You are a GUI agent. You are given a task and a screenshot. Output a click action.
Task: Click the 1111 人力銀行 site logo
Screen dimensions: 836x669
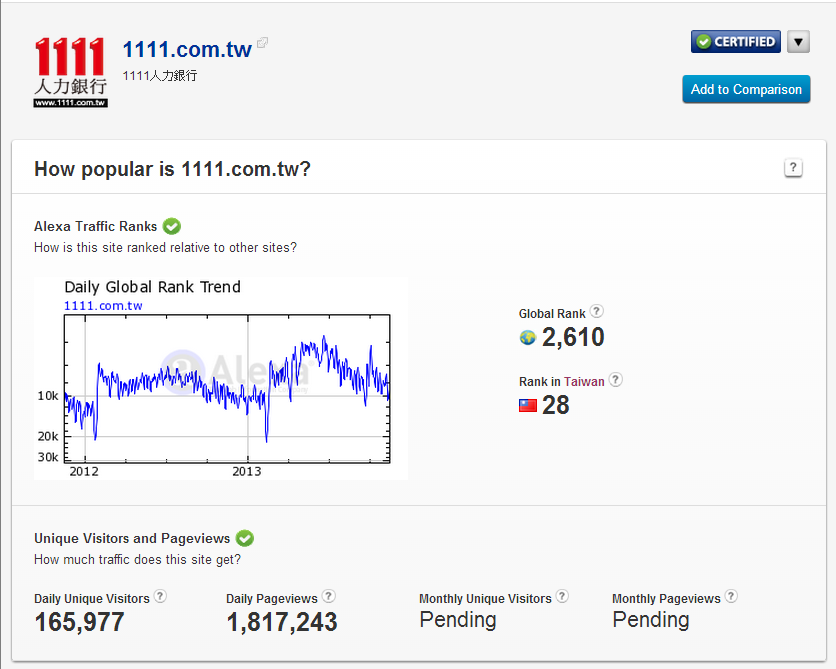[x=71, y=72]
